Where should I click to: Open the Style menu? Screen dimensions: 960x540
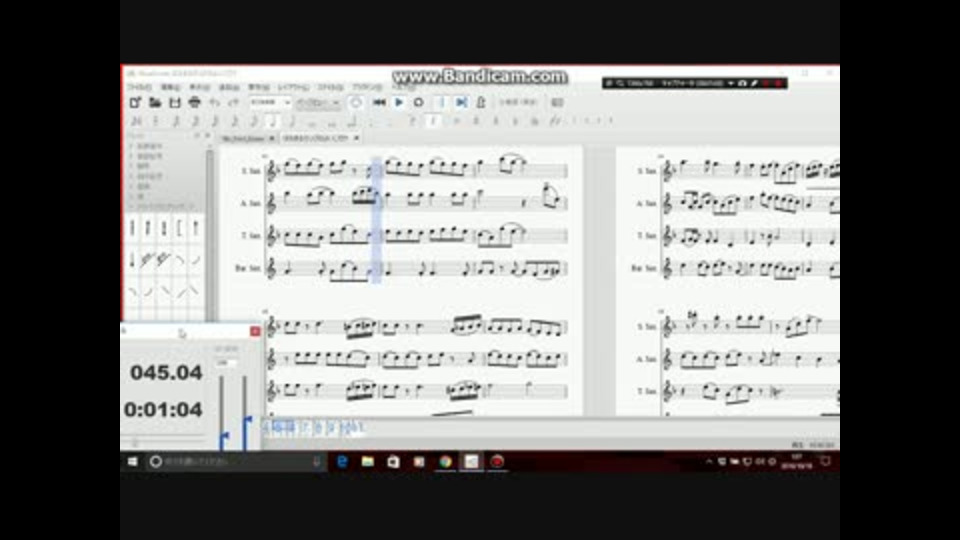331,88
